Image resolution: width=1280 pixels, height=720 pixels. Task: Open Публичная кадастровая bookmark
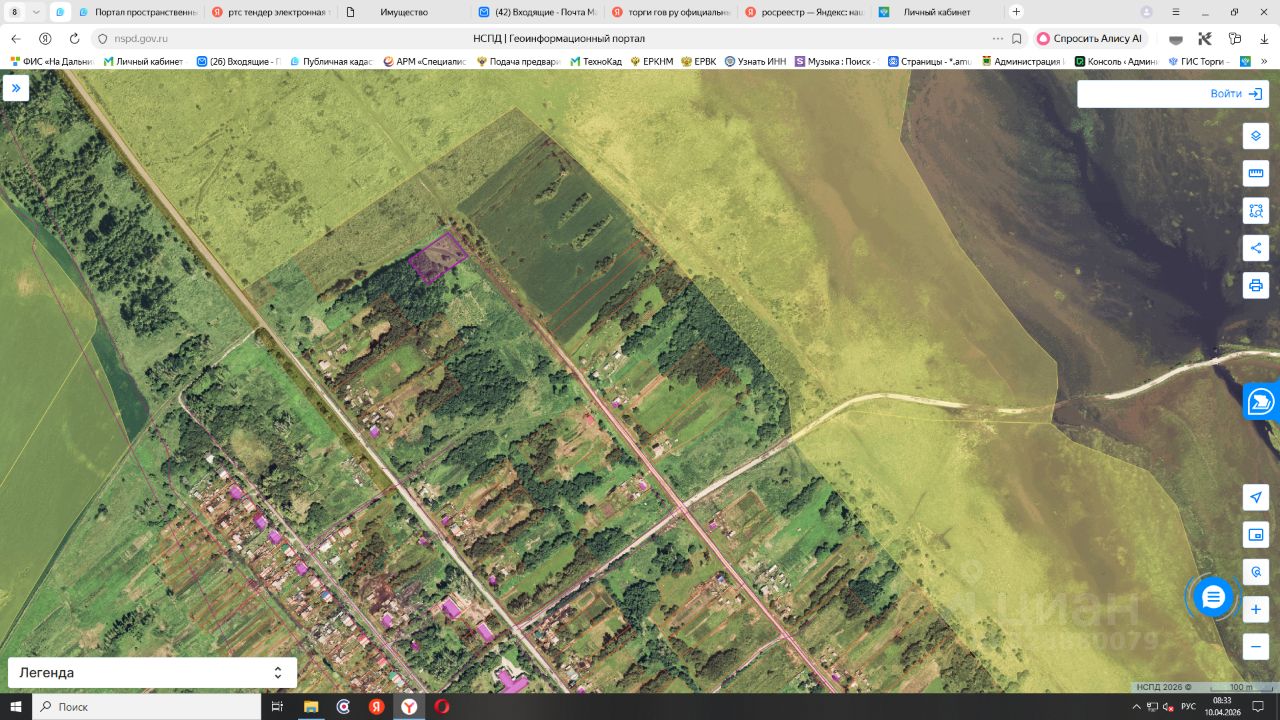(x=331, y=61)
